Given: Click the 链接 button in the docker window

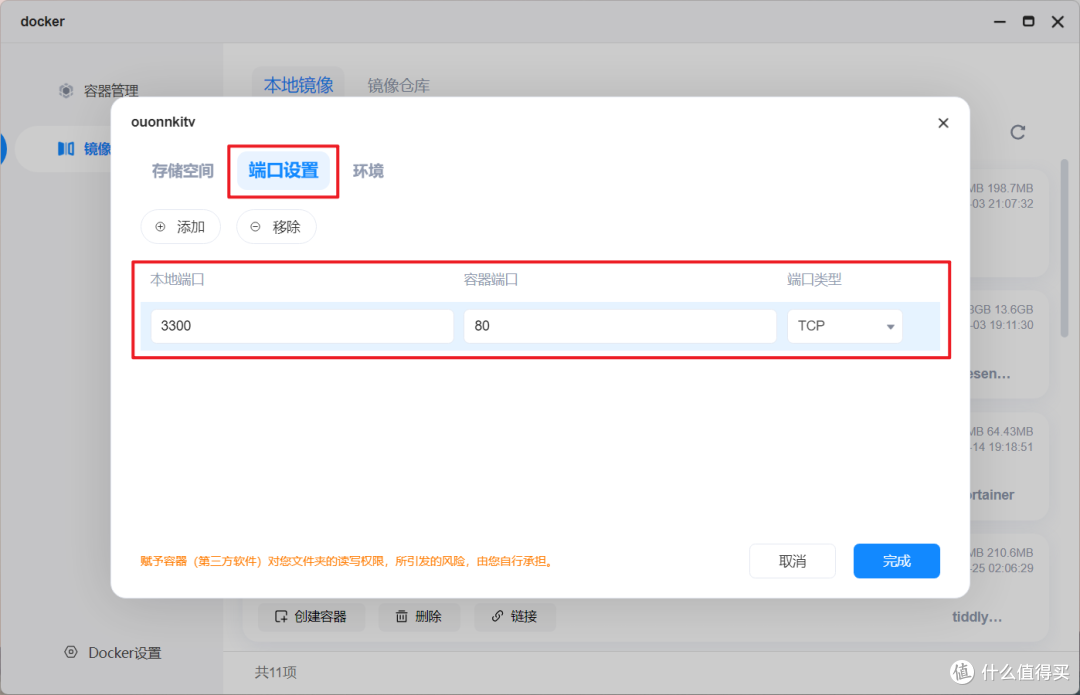Looking at the screenshot, I should pos(515,616).
